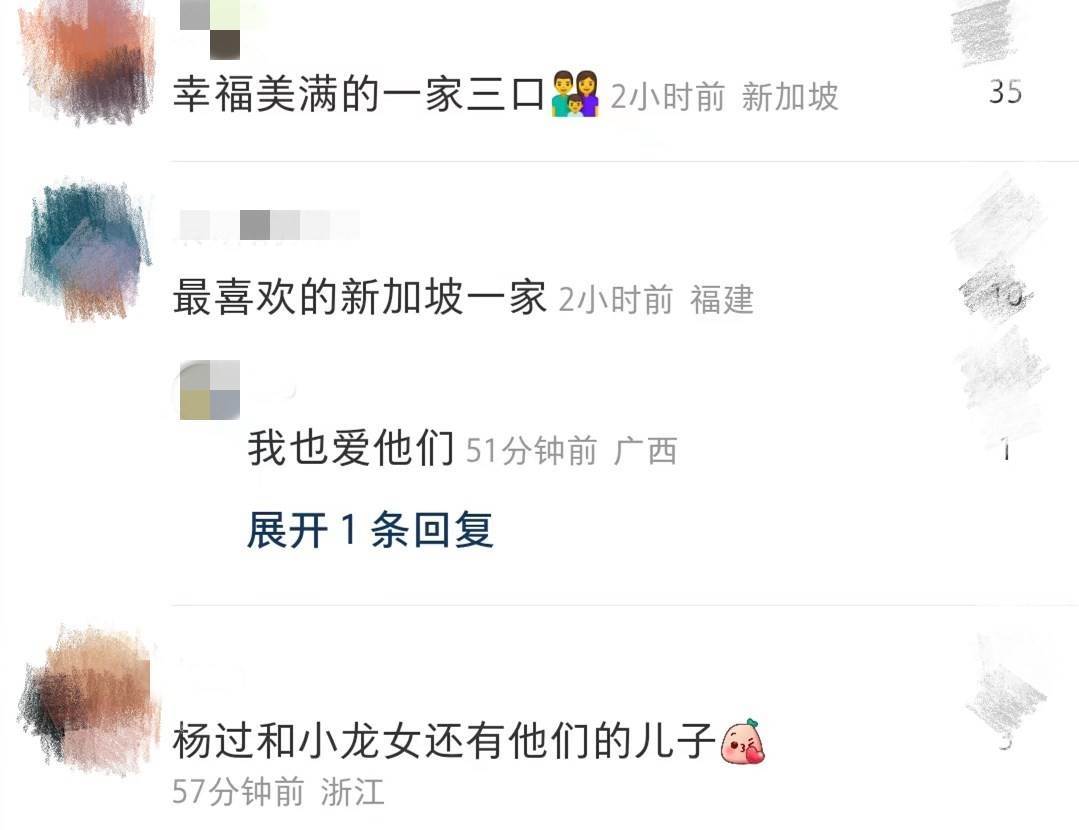1079x830 pixels.
Task: Tap the like count 10
Action: click(x=1003, y=296)
